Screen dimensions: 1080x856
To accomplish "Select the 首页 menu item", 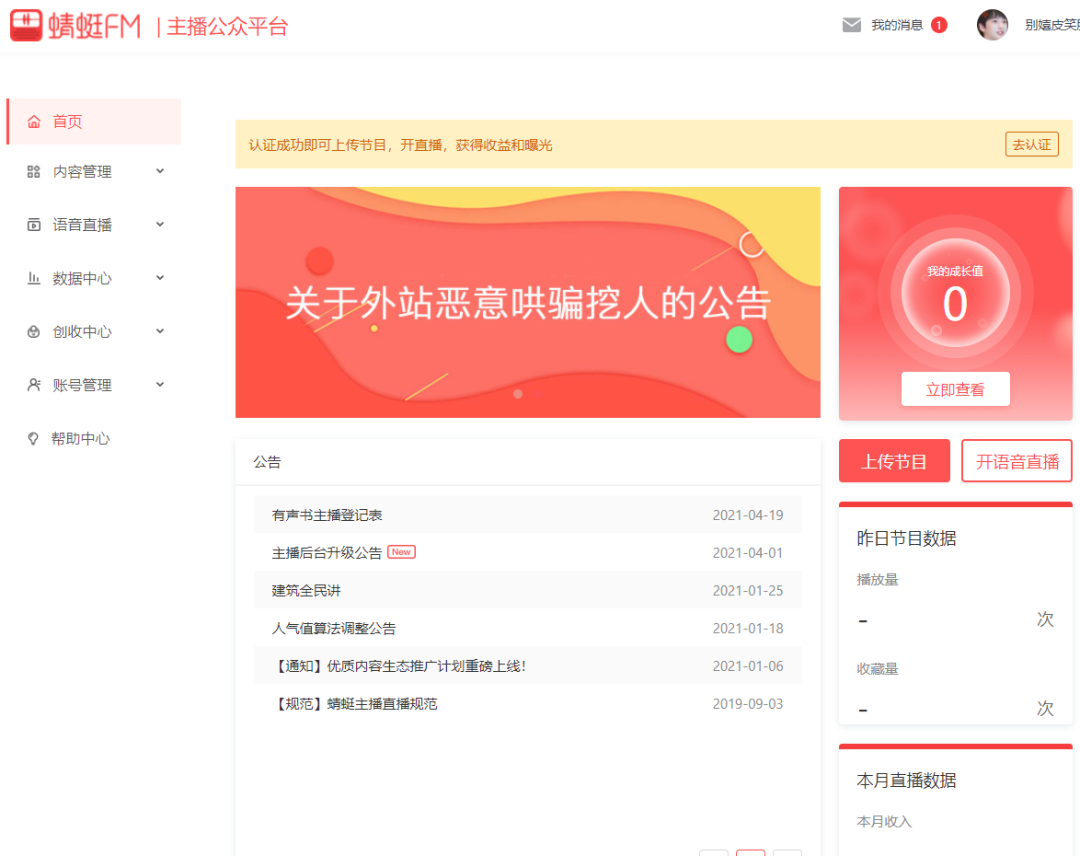I will pos(68,122).
